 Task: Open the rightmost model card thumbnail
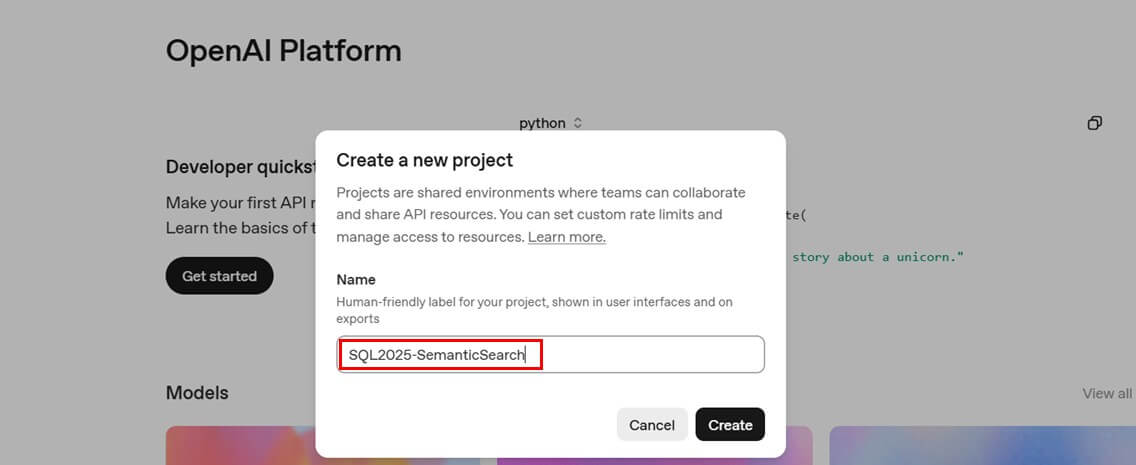pyautogui.click(x=980, y=446)
